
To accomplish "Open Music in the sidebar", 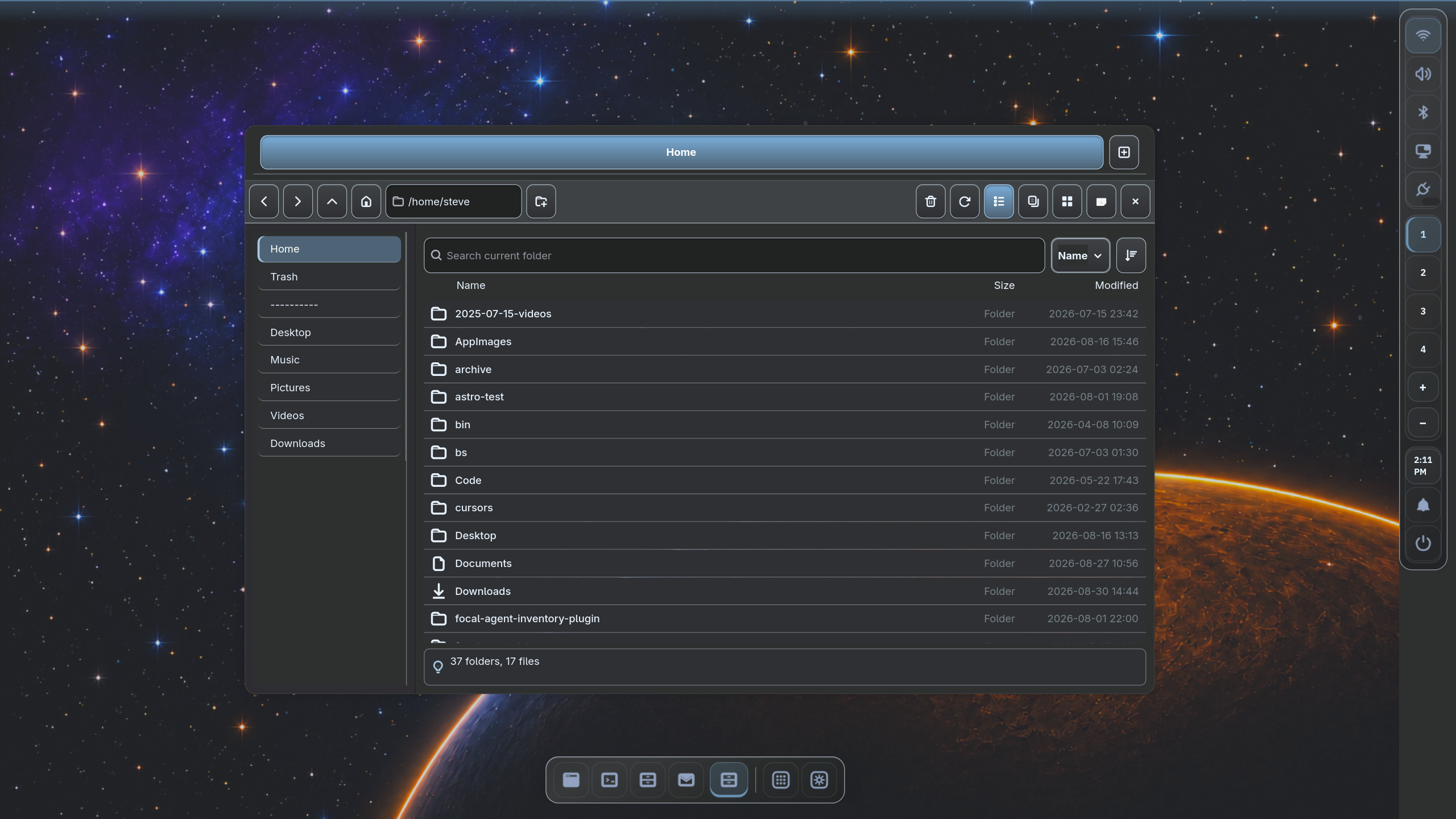I will tap(329, 360).
